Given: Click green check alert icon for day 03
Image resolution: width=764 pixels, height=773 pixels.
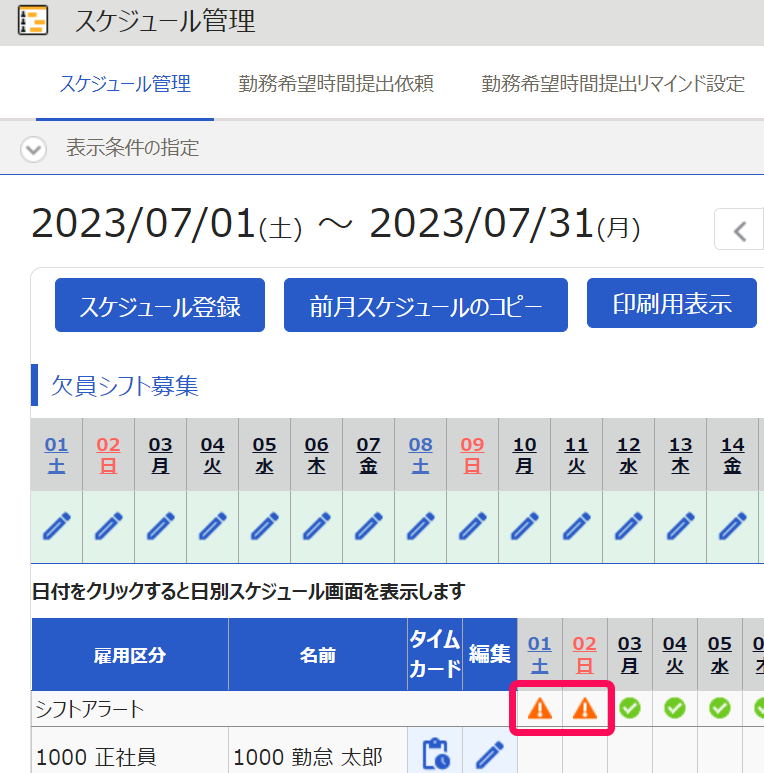Looking at the screenshot, I should point(630,708).
